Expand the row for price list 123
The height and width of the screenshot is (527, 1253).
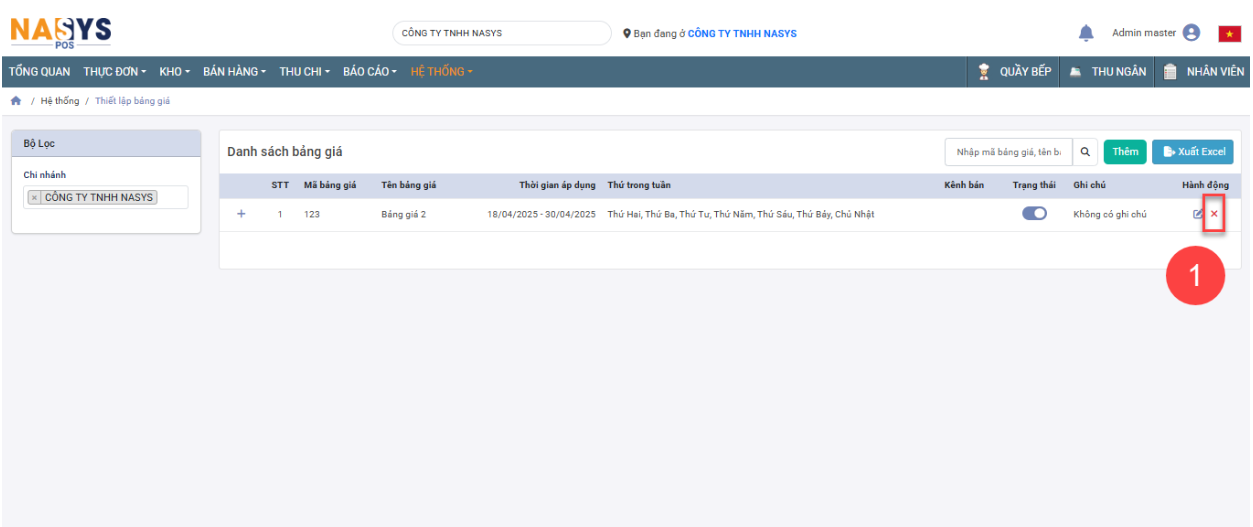point(241,214)
